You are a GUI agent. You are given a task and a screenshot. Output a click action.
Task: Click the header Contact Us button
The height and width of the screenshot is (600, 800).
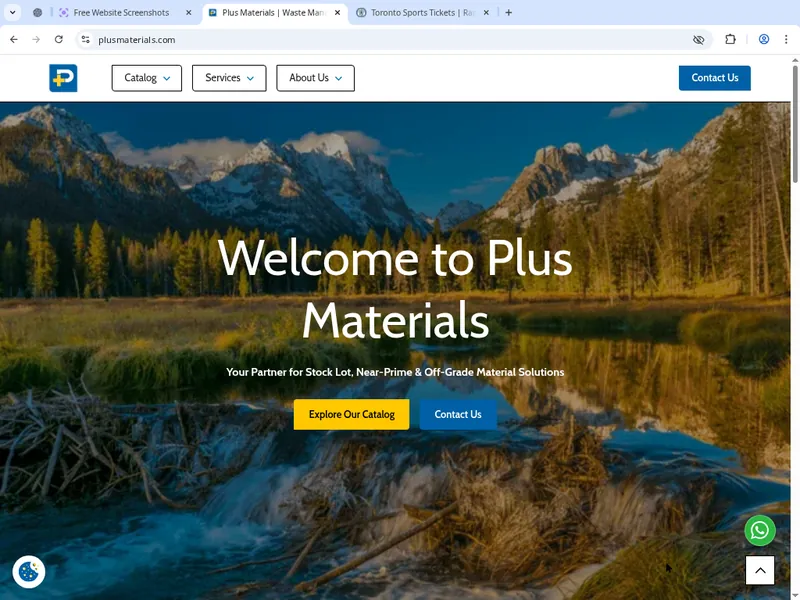[714, 78]
